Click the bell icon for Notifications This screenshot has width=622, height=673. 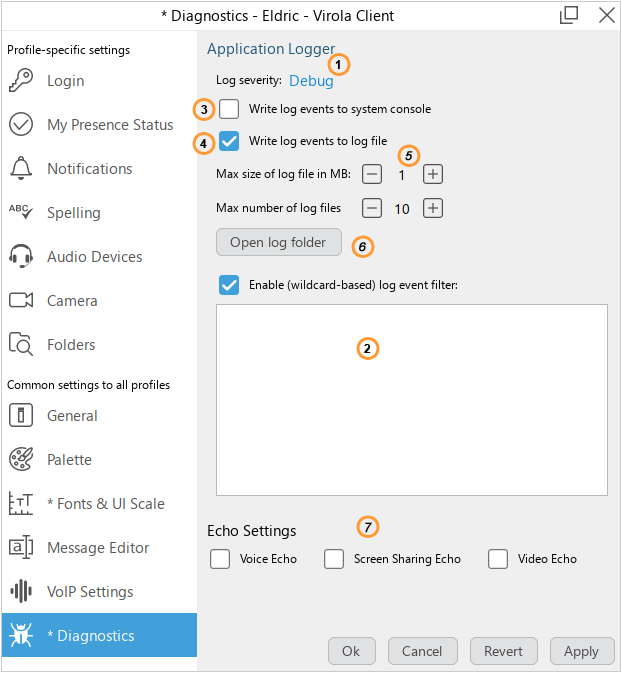[x=21, y=169]
